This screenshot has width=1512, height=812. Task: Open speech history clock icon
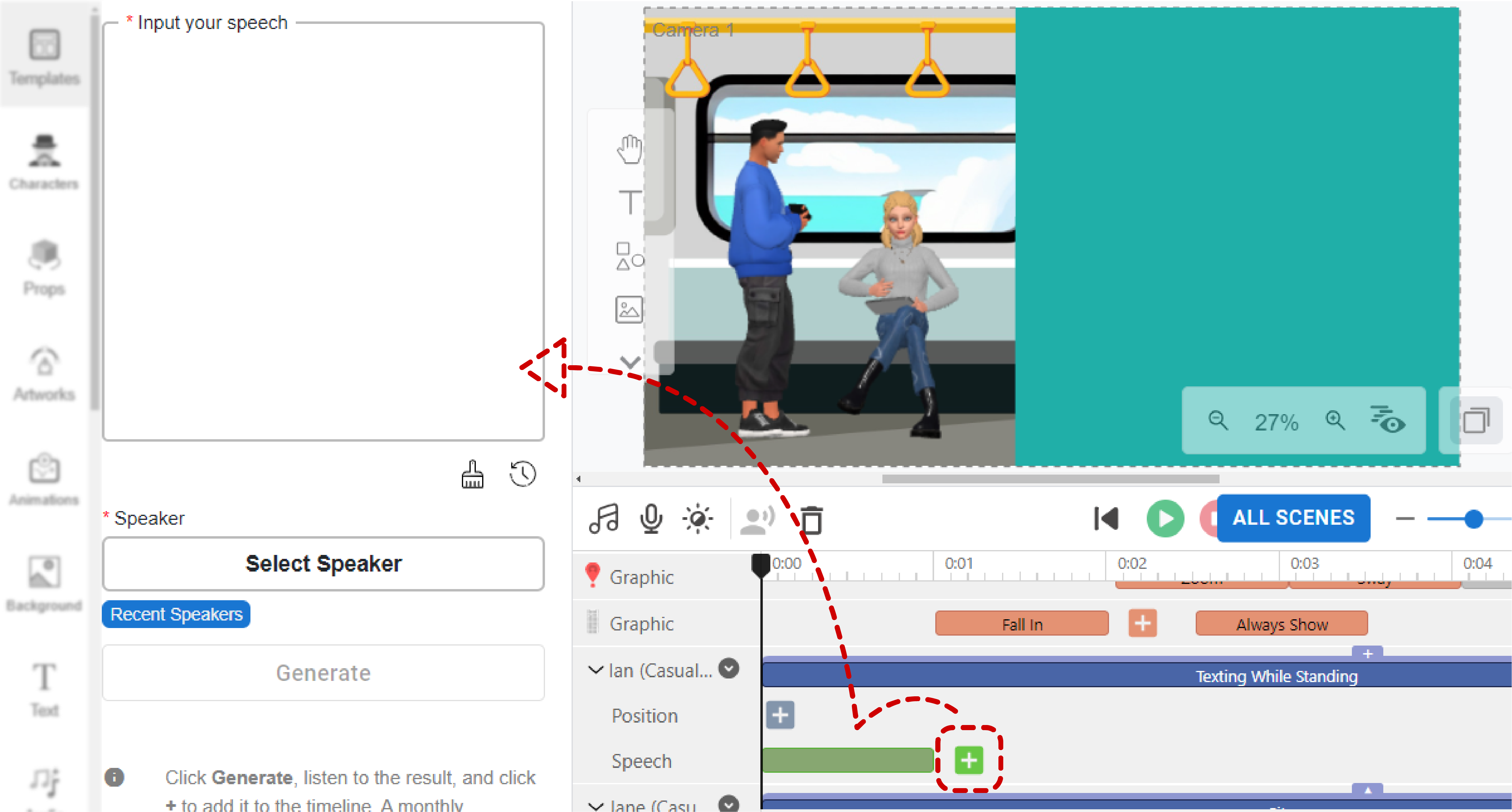point(522,474)
